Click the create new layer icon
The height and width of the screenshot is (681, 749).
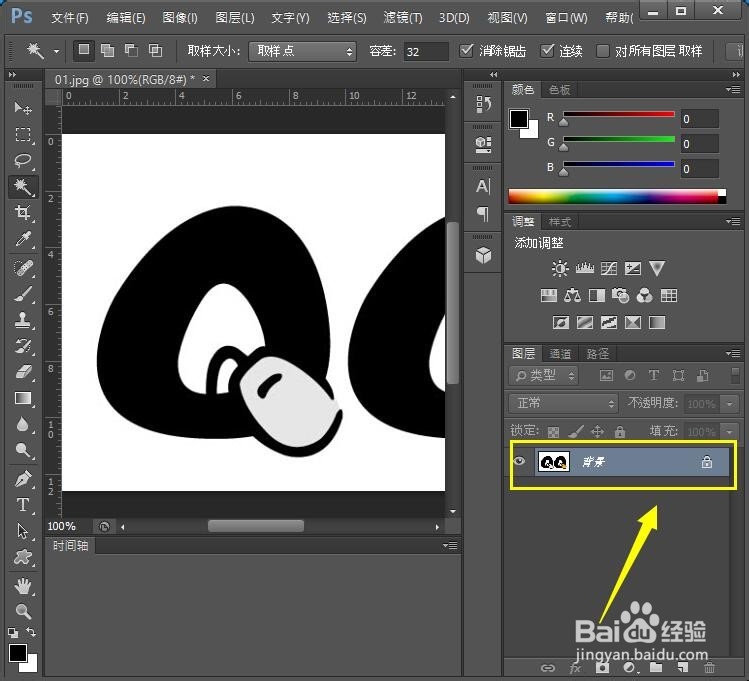coord(683,668)
